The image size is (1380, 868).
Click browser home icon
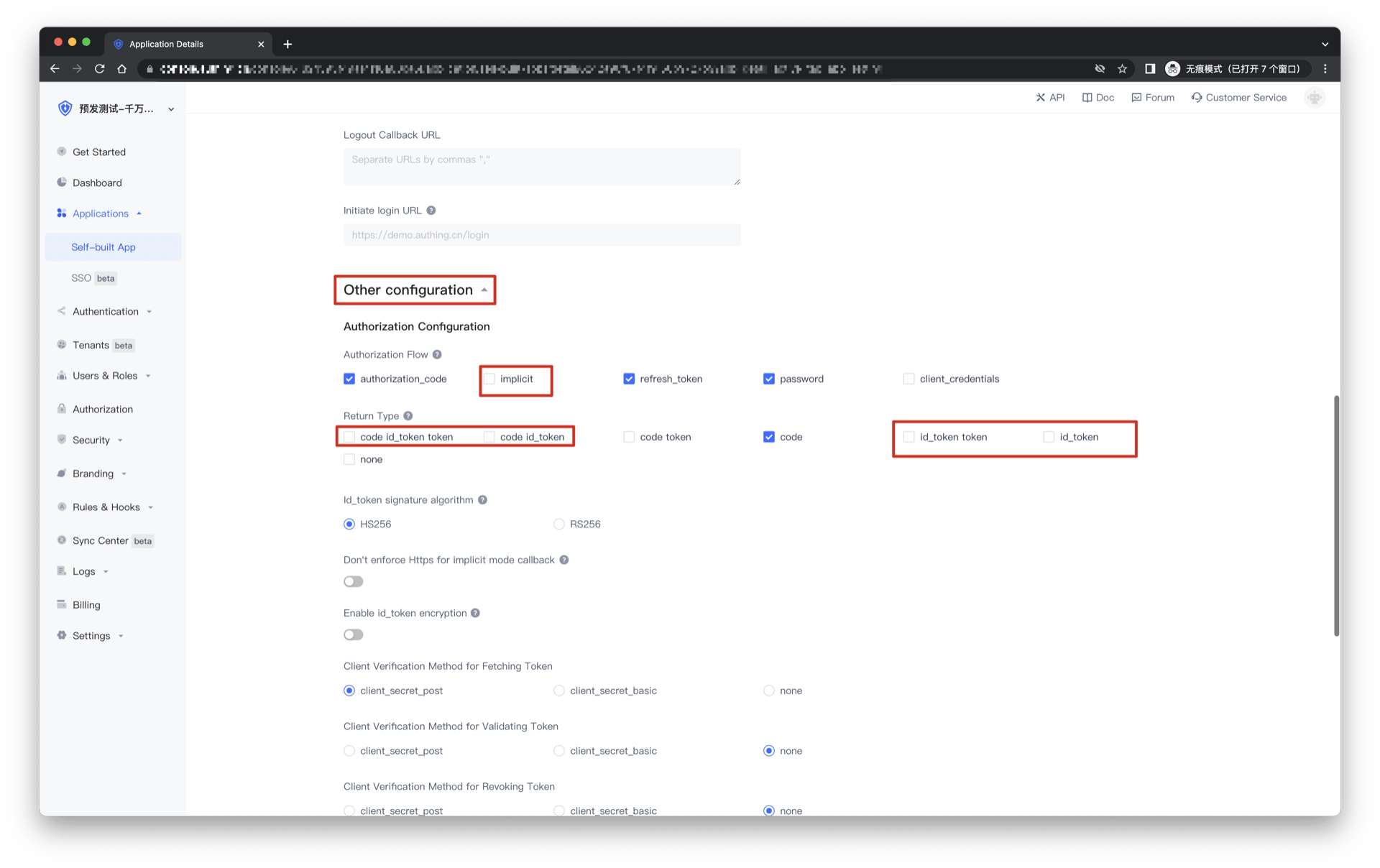click(x=122, y=69)
